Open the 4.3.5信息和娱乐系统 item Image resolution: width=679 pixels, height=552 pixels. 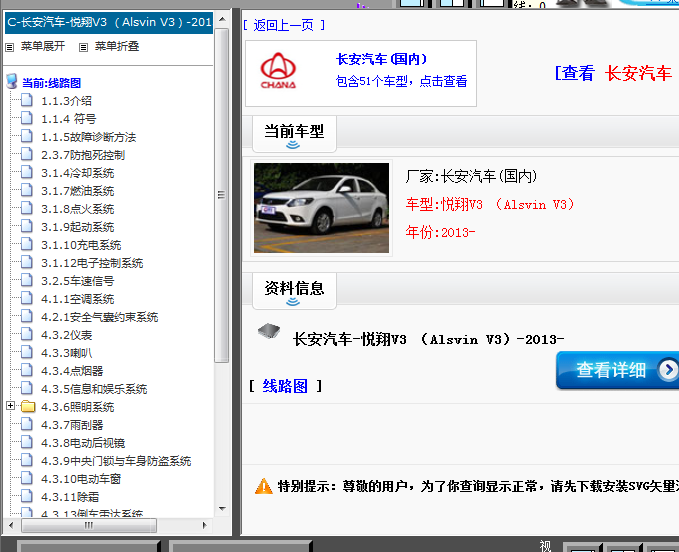94,389
